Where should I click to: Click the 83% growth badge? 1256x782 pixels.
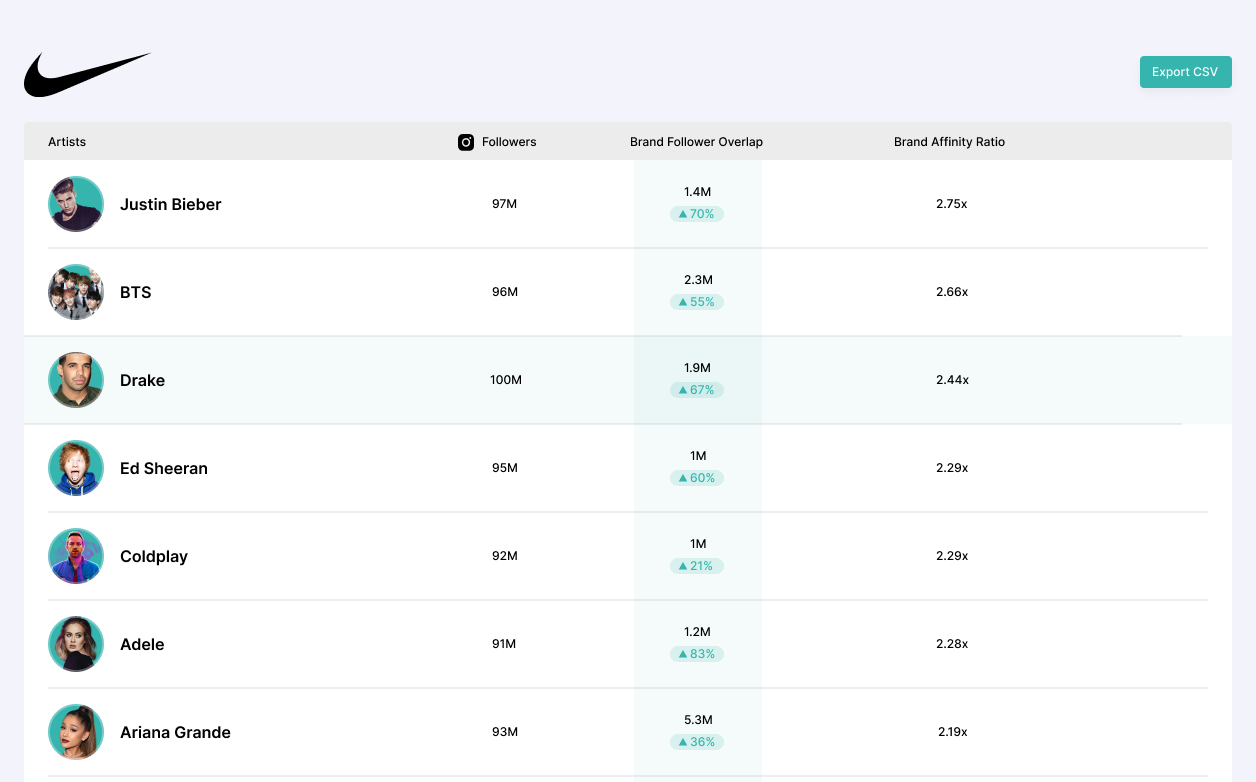click(x=697, y=654)
